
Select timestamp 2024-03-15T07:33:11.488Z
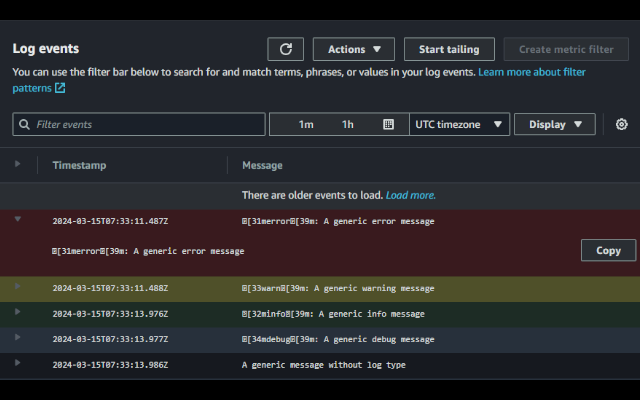click(110, 288)
